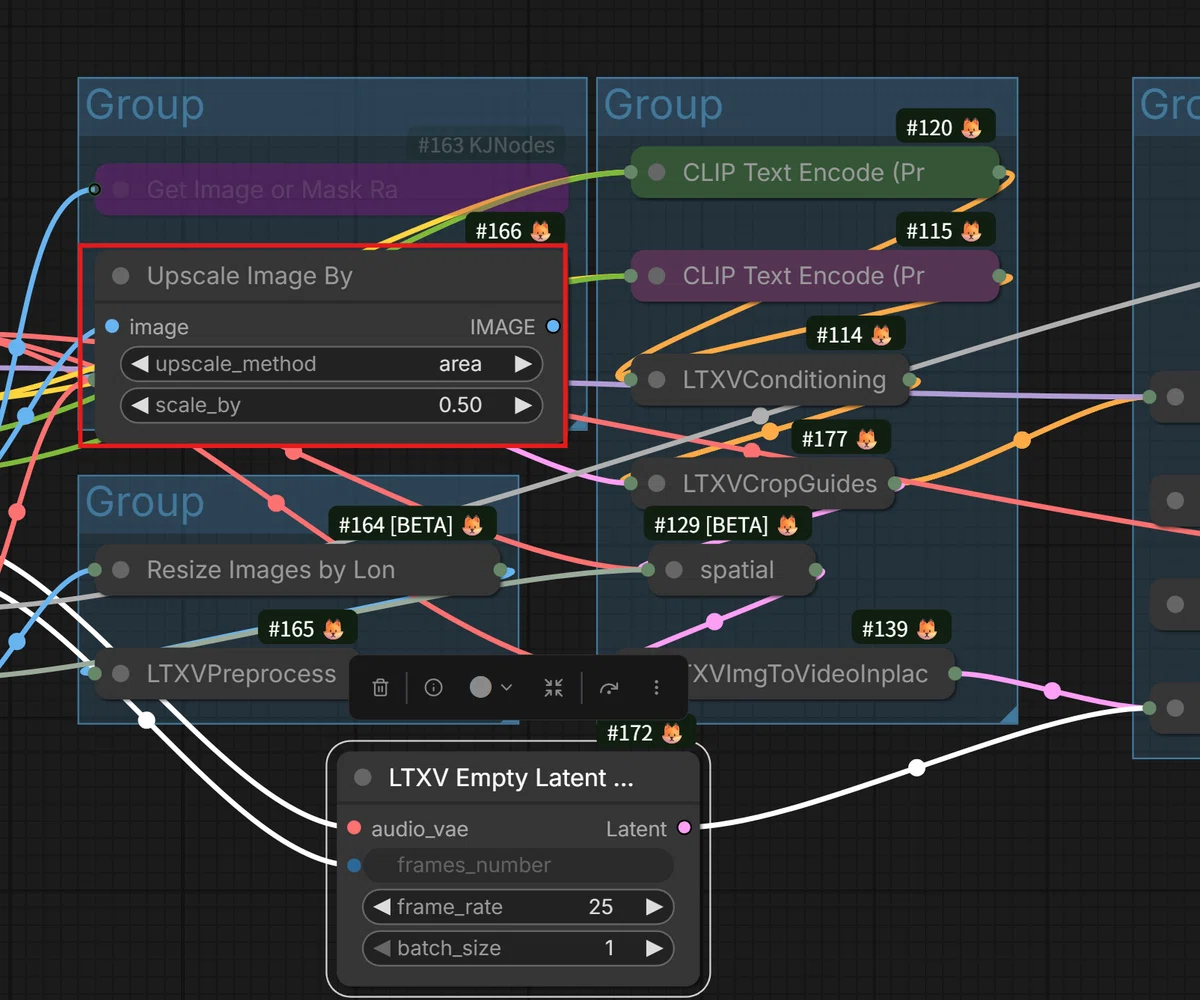Viewport: 1200px width, 1000px height.
Task: Click the #177 node badge
Action: pos(840,439)
